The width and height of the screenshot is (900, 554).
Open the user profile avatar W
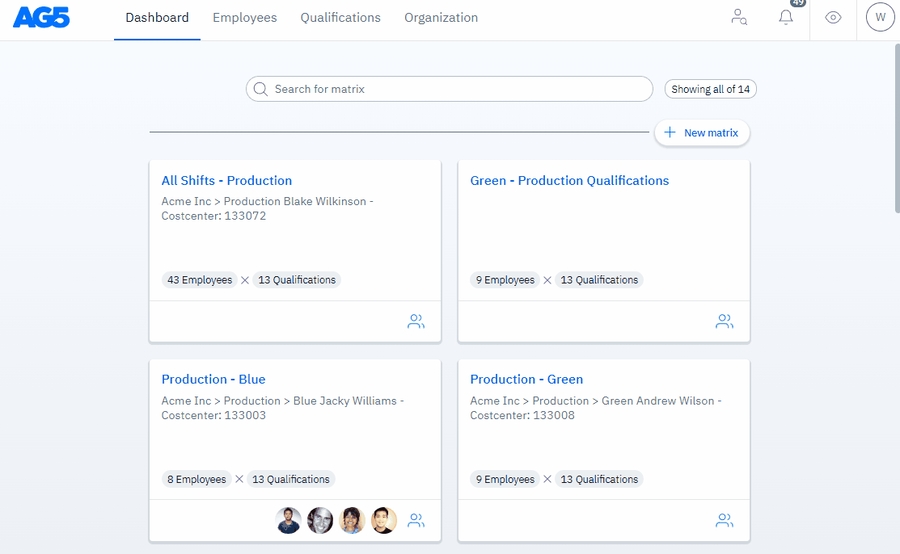tap(880, 17)
